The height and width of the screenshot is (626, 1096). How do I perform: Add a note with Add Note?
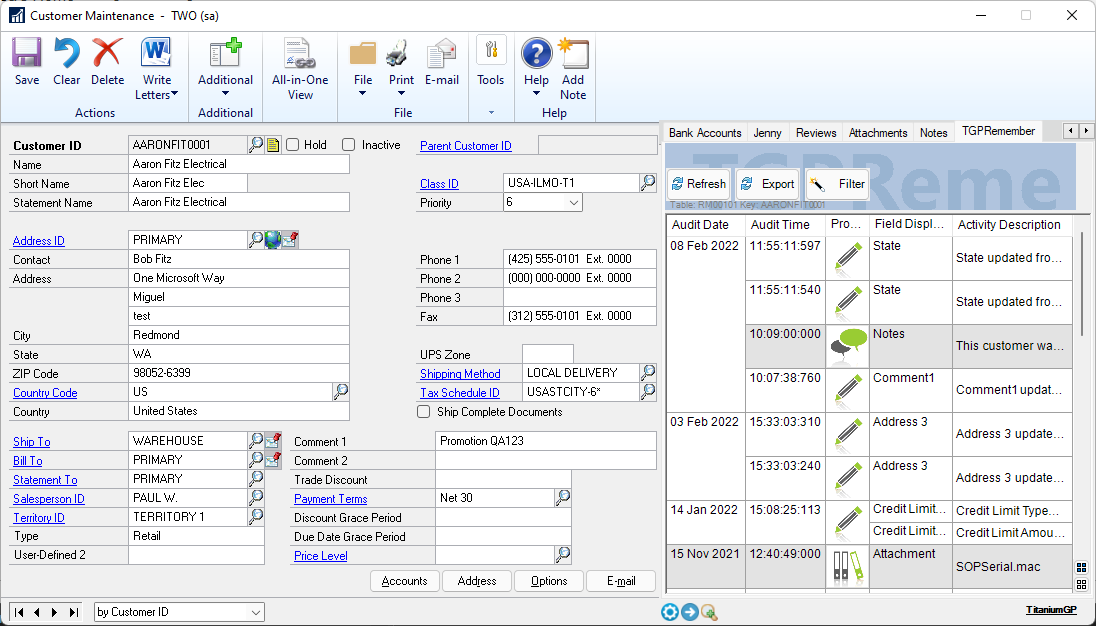click(x=573, y=70)
